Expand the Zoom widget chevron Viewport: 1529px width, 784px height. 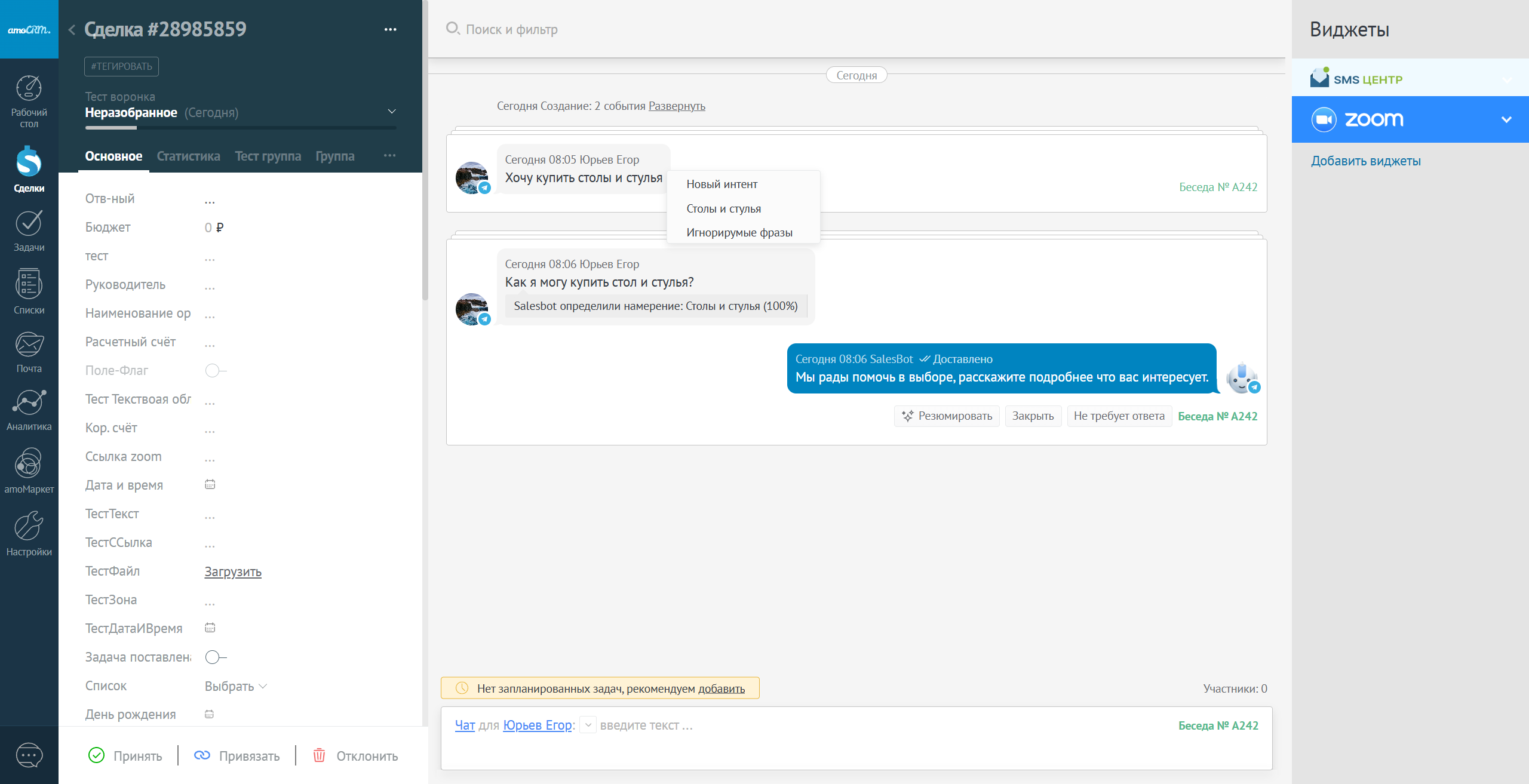[x=1506, y=119]
